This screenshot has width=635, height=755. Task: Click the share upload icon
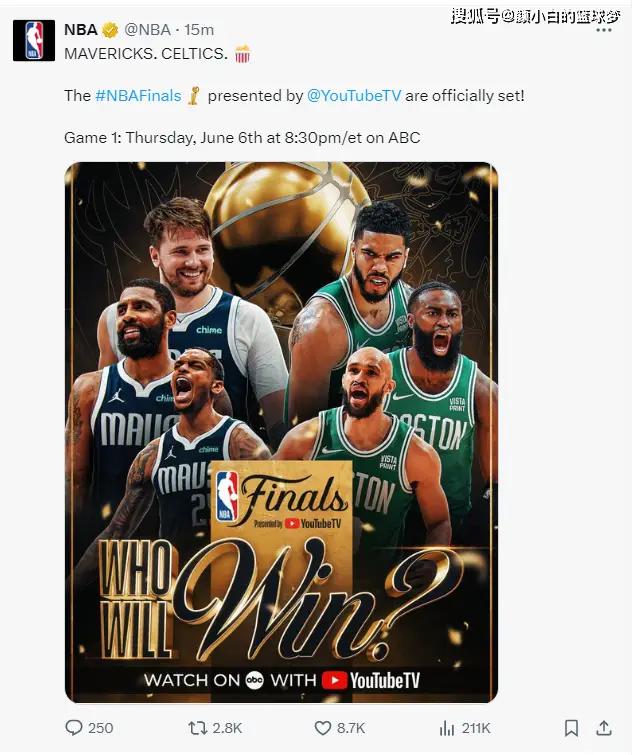coord(604,728)
